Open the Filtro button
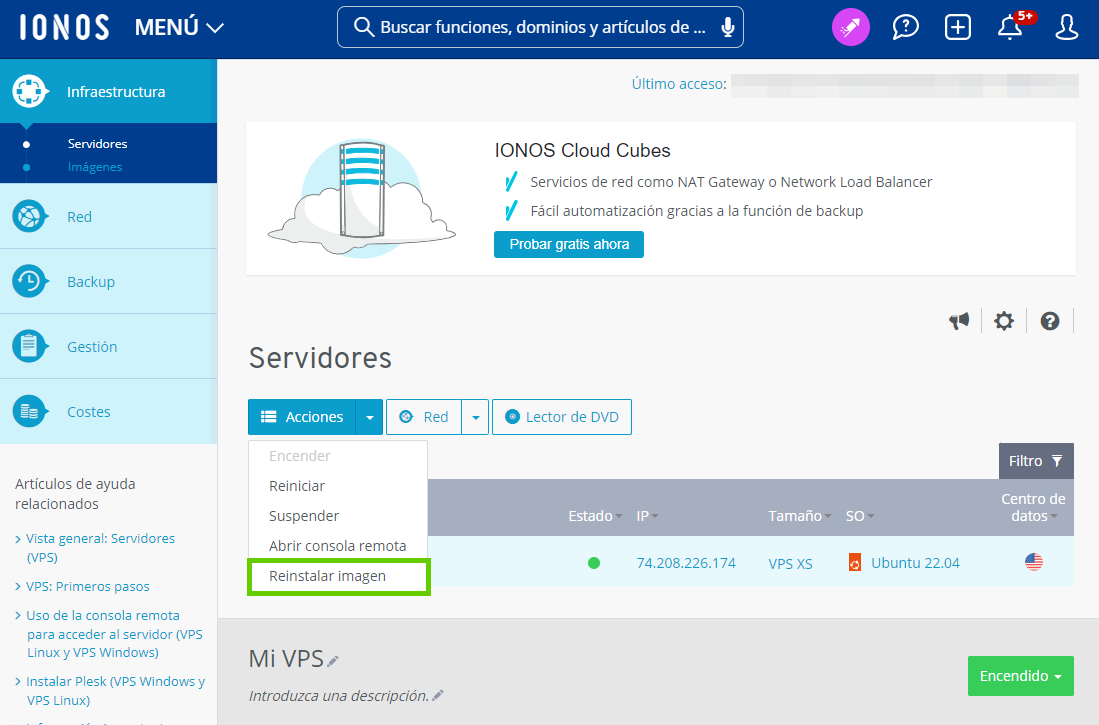 [1036, 461]
